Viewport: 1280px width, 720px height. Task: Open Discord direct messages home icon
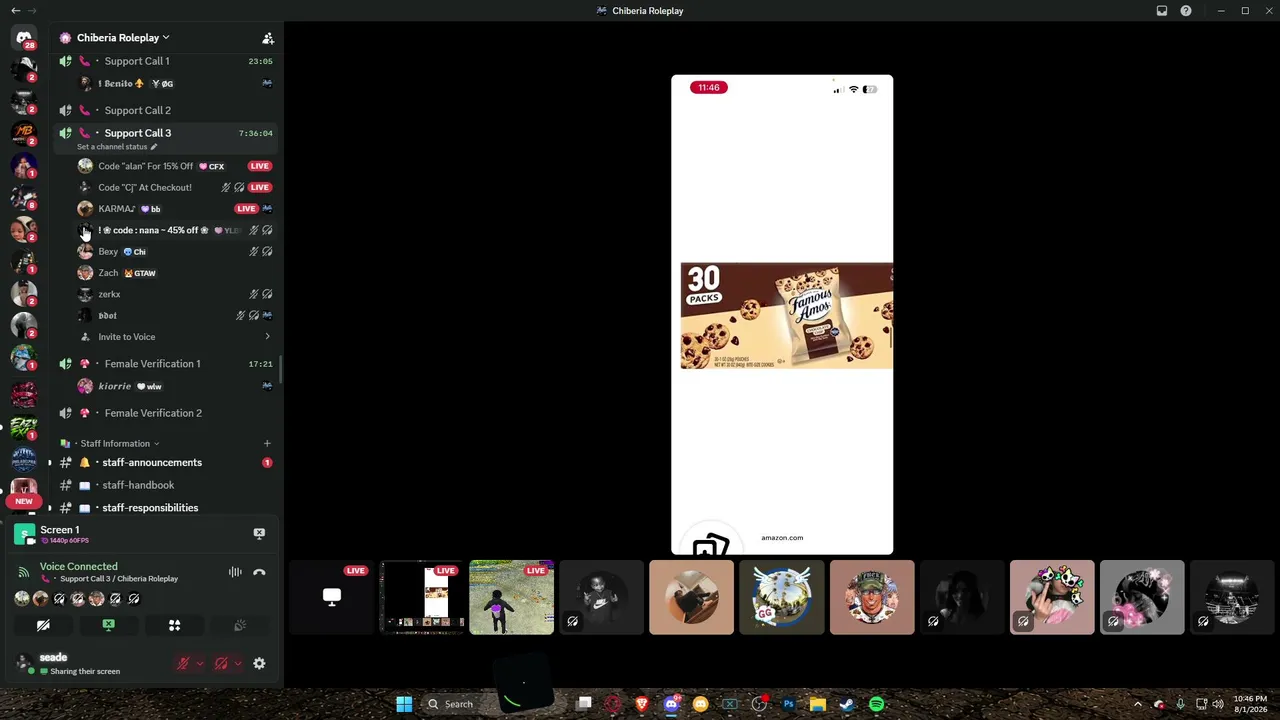[24, 38]
